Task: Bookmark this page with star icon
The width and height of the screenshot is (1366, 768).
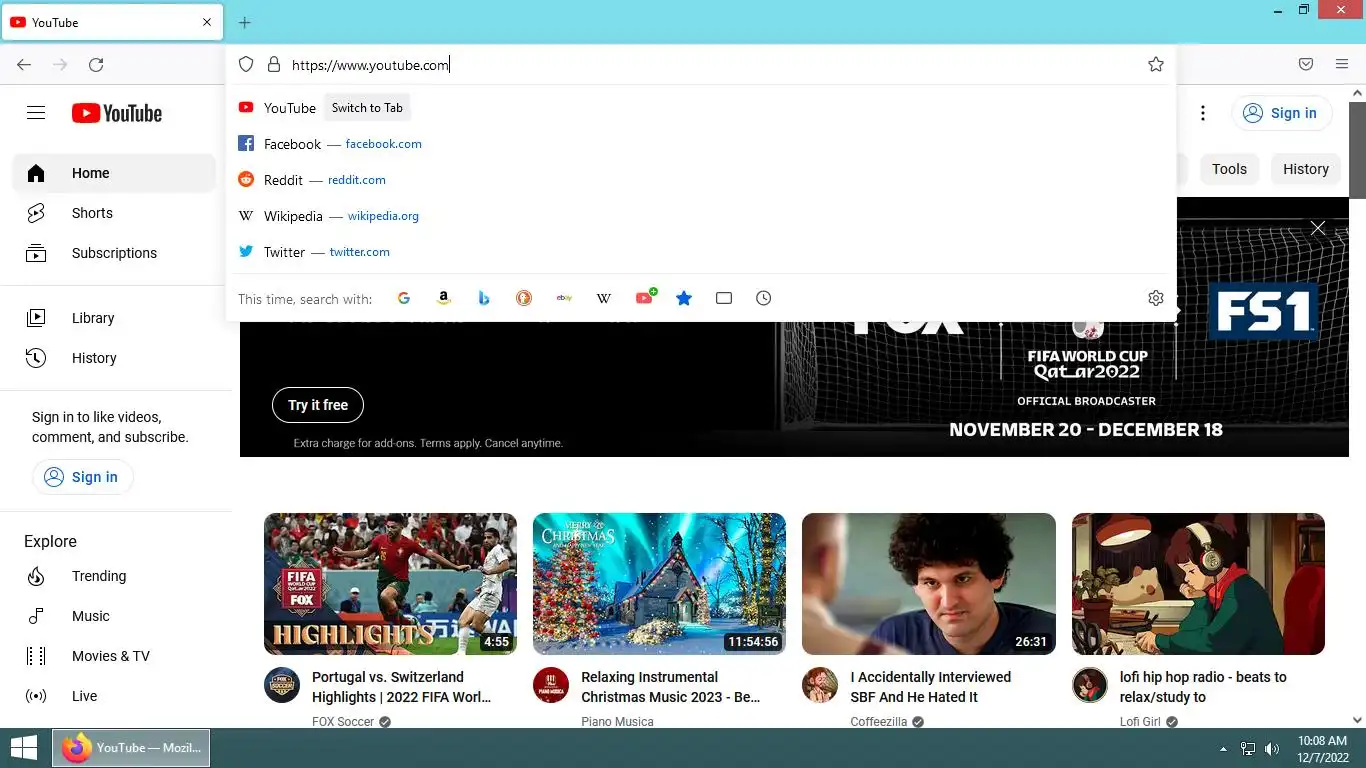Action: click(x=1156, y=64)
